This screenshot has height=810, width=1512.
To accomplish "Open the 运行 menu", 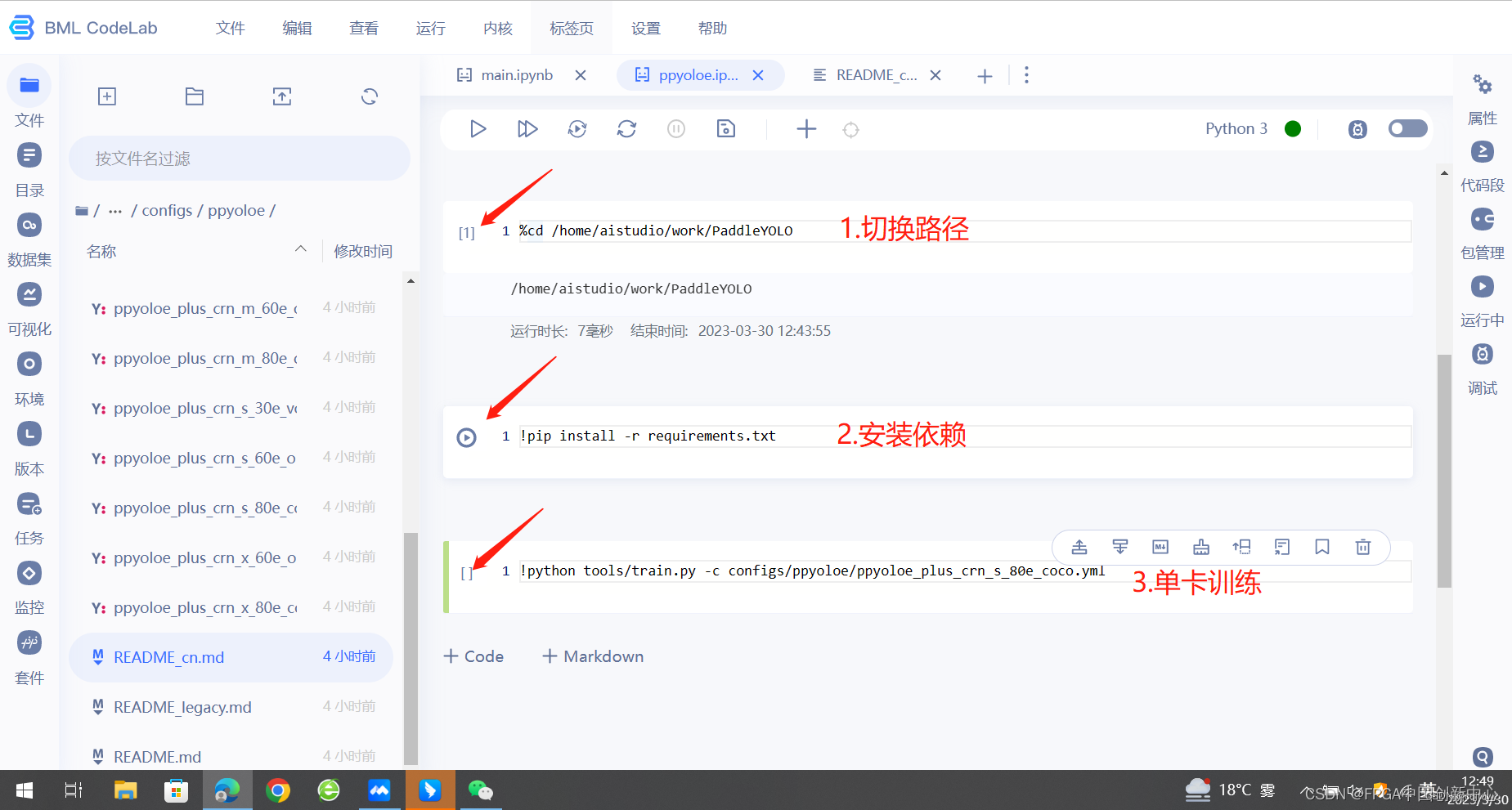I will [x=430, y=28].
